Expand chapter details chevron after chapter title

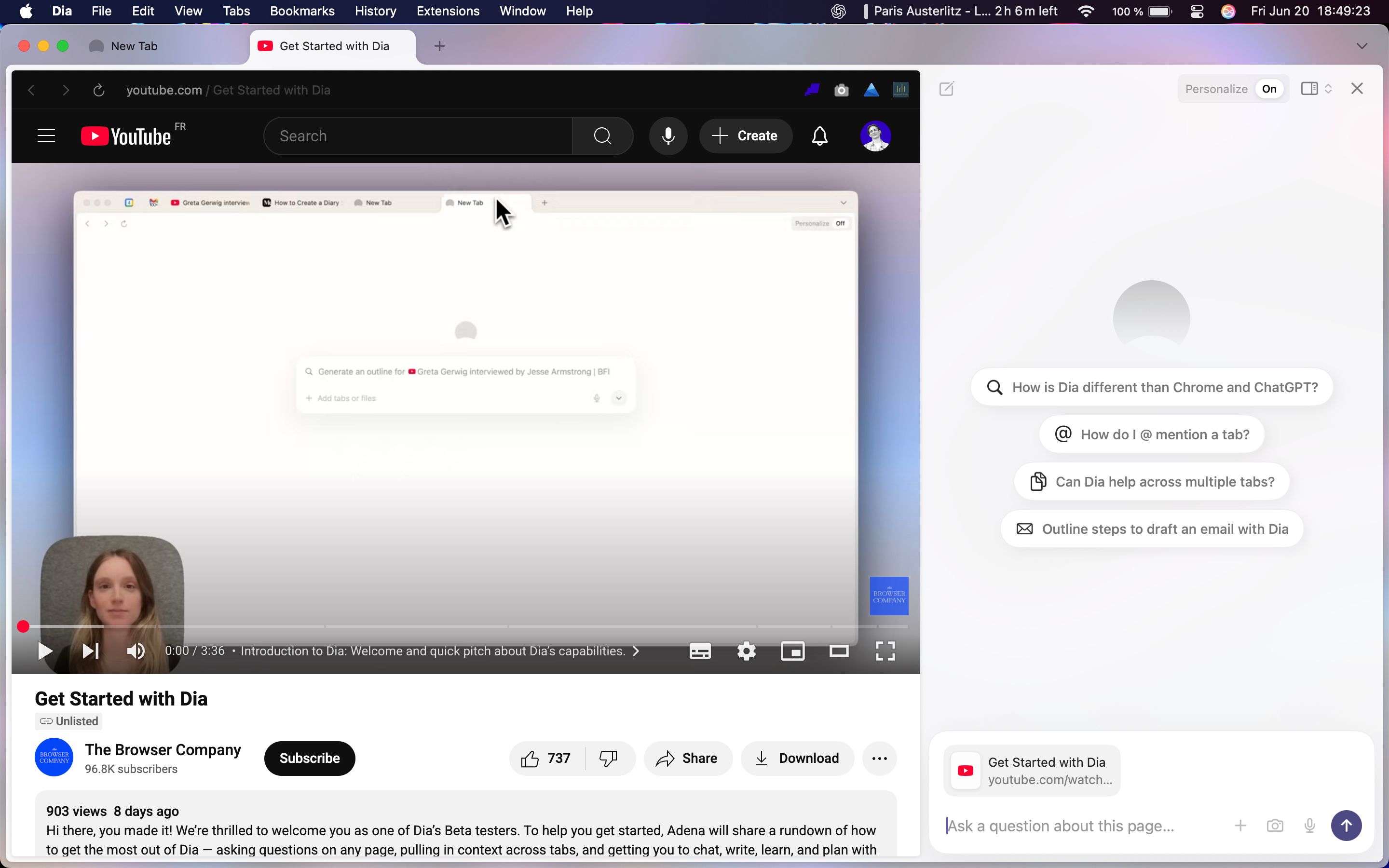(636, 651)
